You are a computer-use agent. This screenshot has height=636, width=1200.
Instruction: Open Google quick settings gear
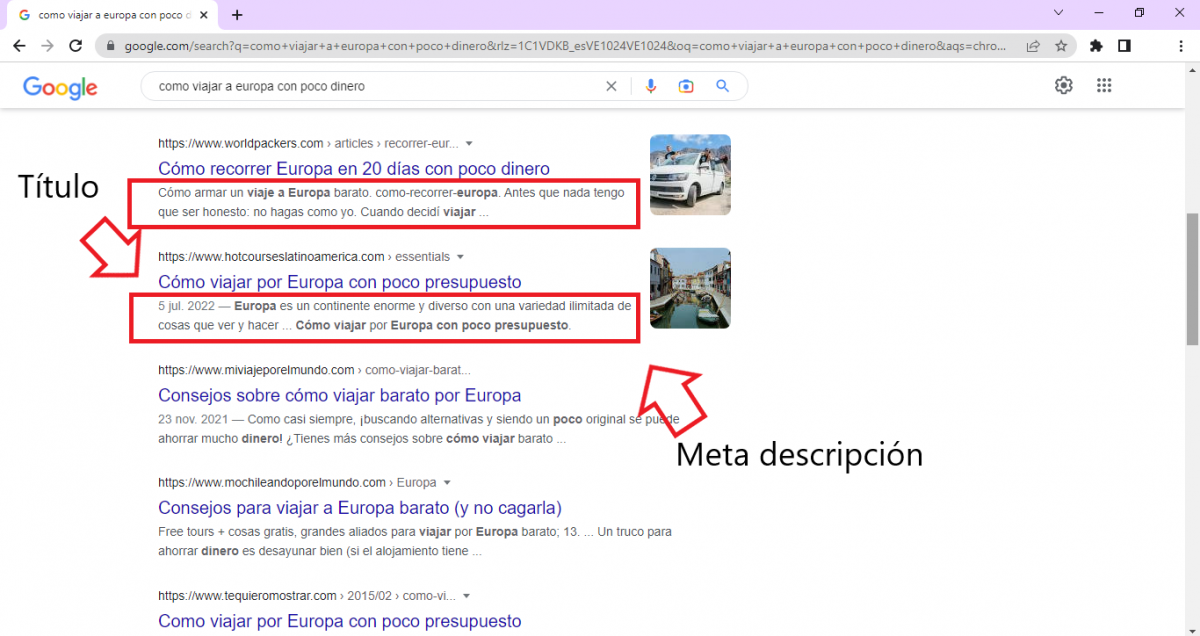(1063, 86)
